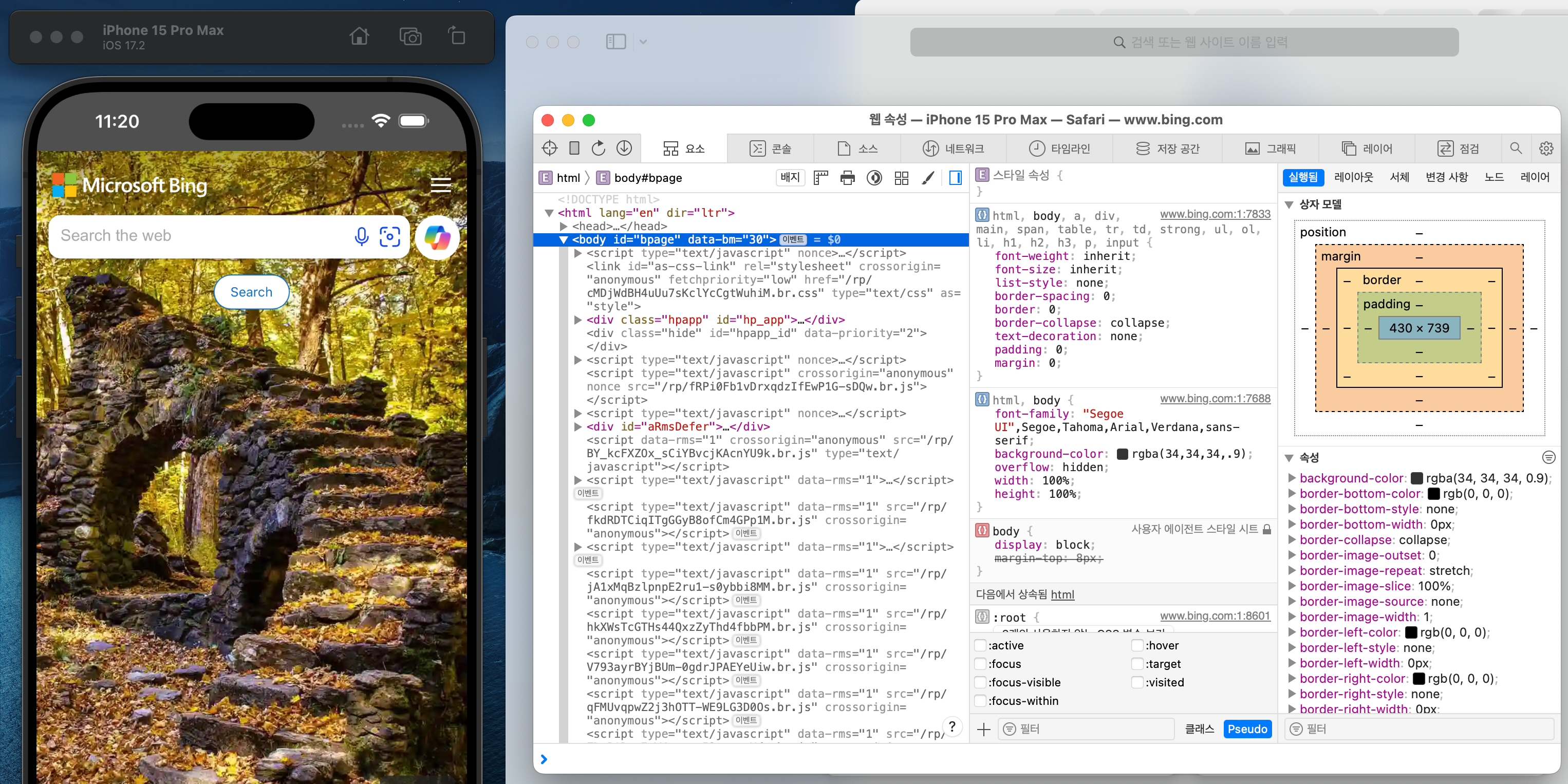Click the add new style rule plus icon
Image resolution: width=1568 pixels, height=784 pixels.
(x=984, y=729)
